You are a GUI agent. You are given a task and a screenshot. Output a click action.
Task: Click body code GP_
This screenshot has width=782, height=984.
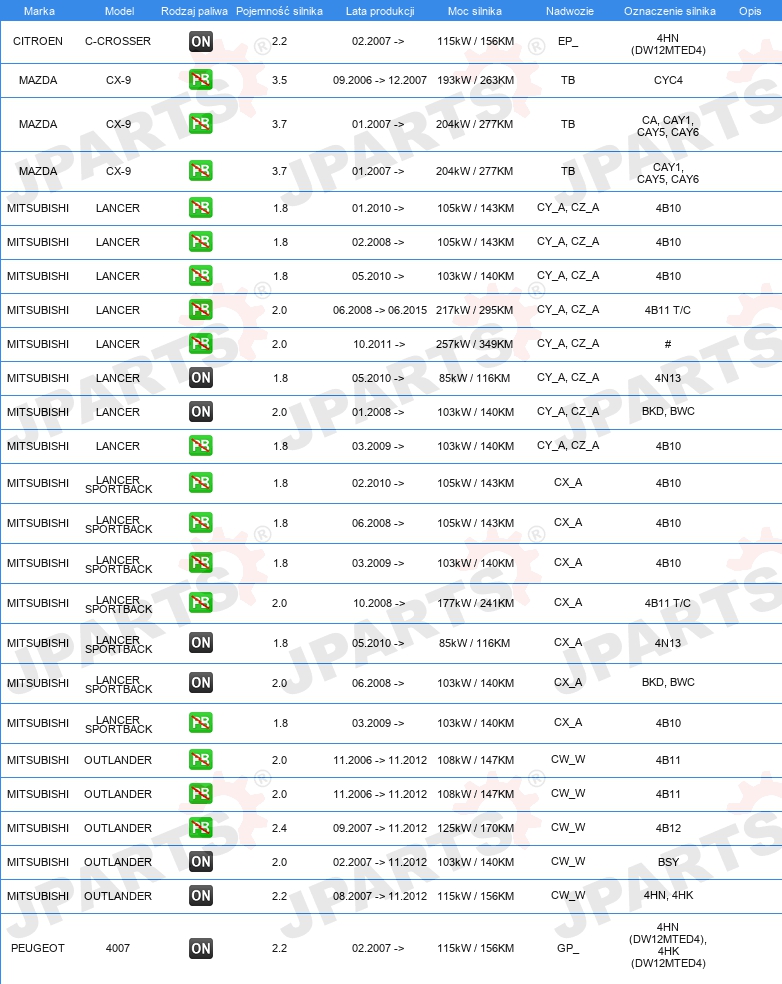[568, 948]
